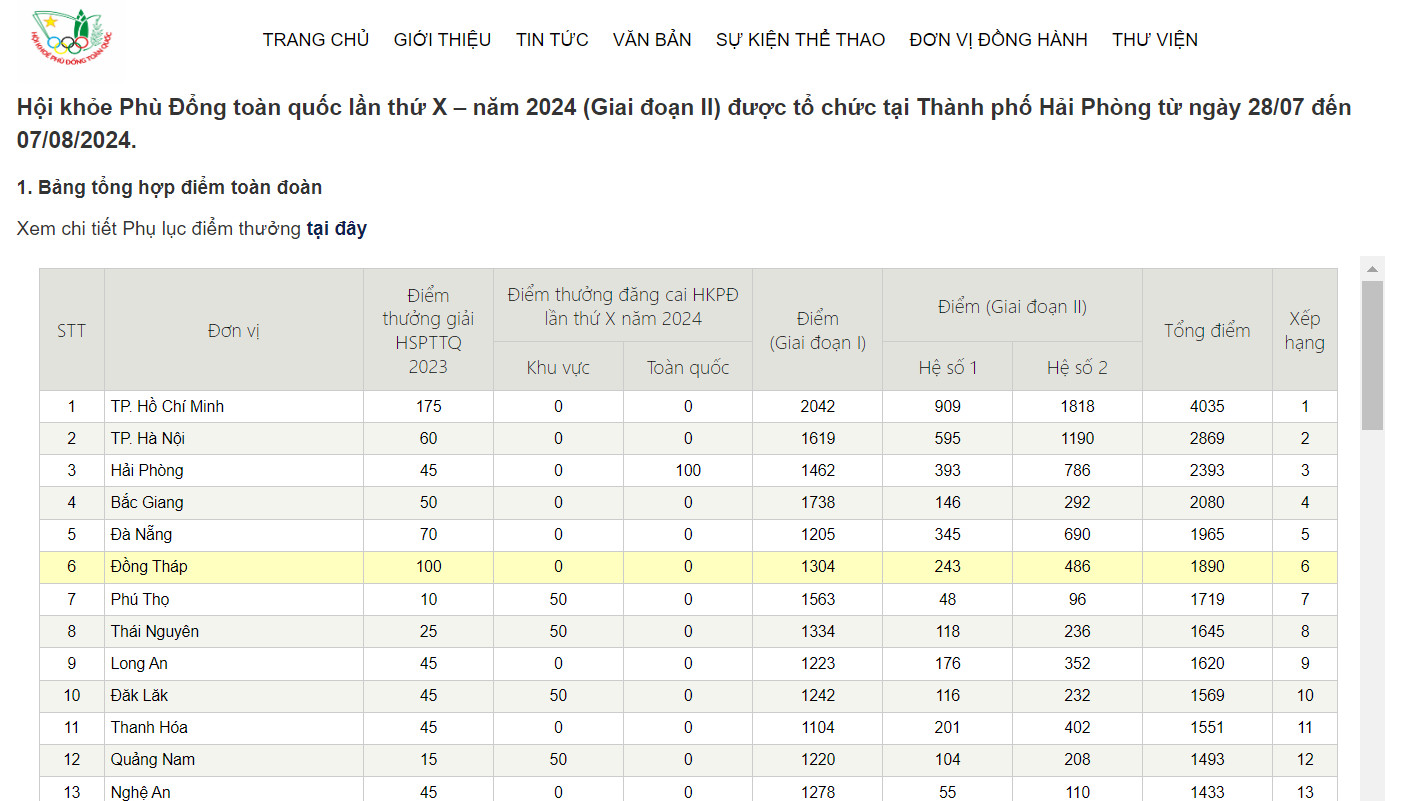Screen dimensions: 1403x801
Task: Click TP. Hà Nội total score 2869
Action: (x=1207, y=438)
